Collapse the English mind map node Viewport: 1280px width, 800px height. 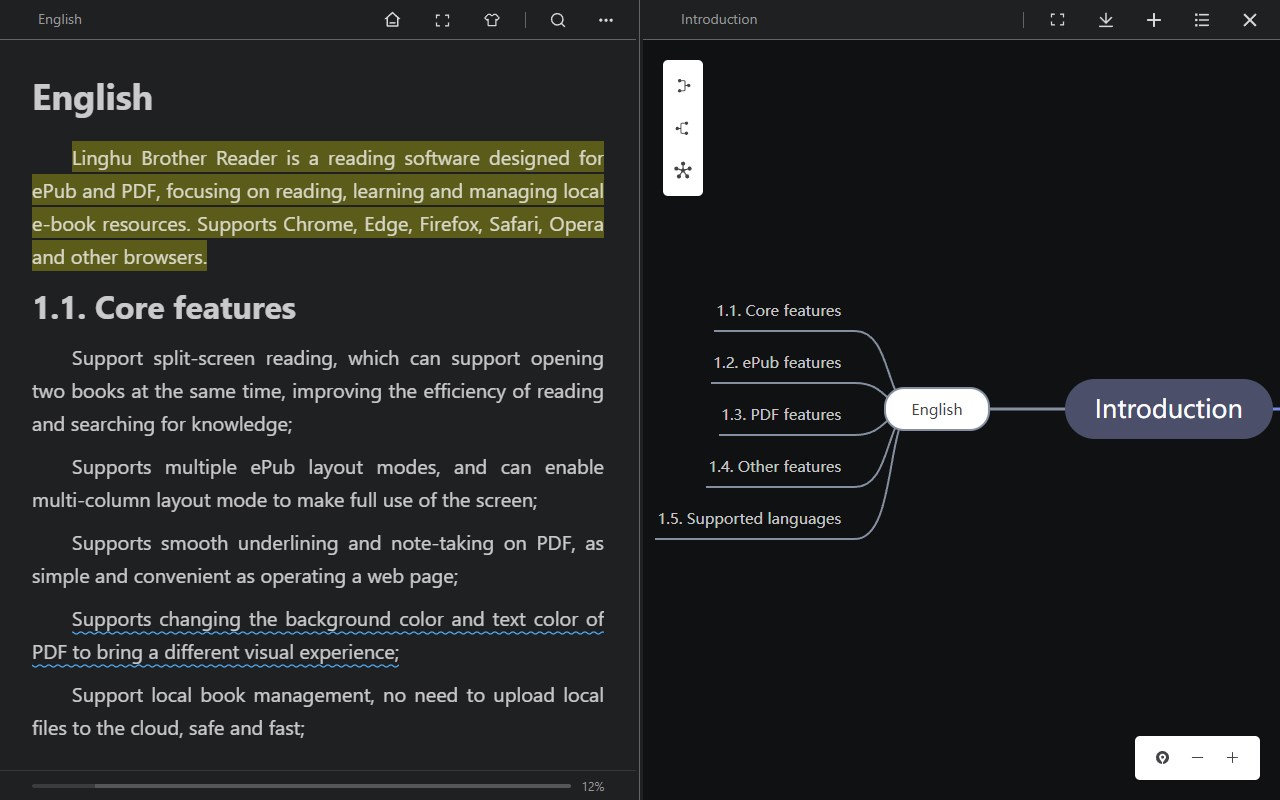coord(937,409)
